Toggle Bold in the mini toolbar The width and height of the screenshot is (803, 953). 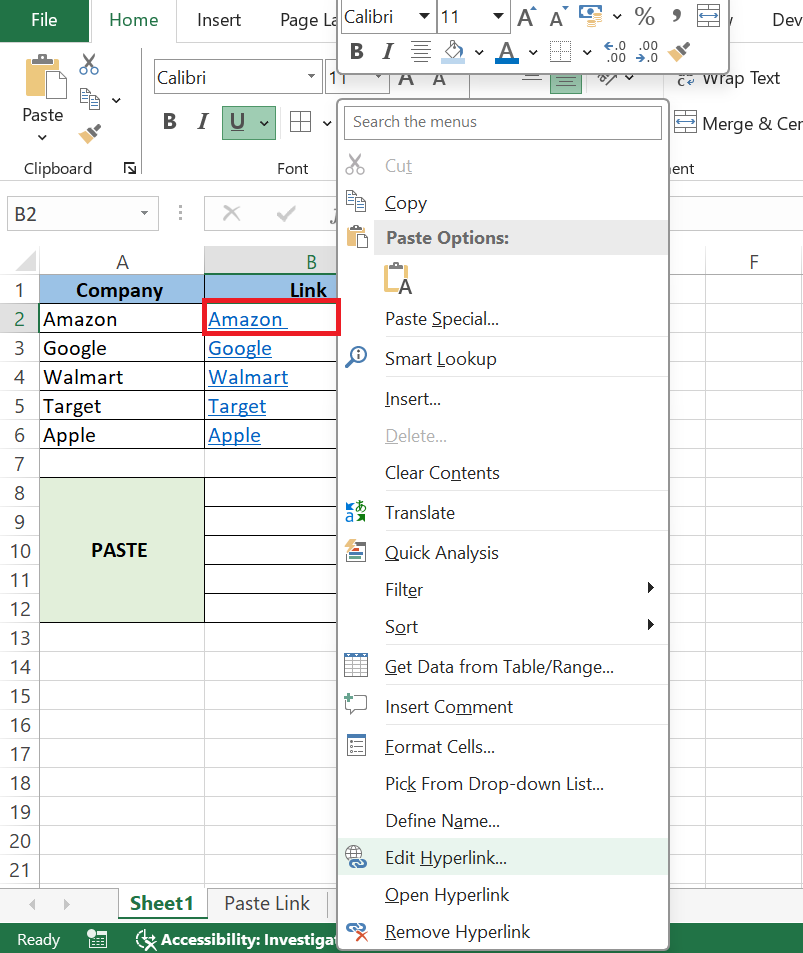357,52
